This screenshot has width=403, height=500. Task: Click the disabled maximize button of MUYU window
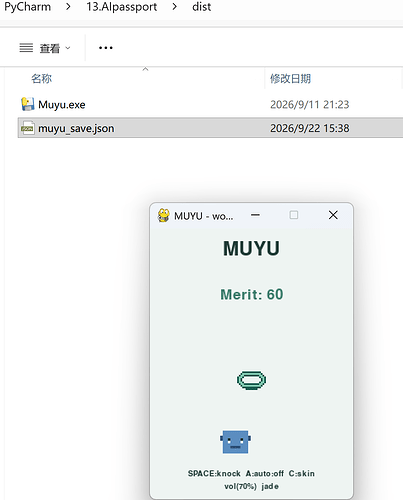[294, 215]
